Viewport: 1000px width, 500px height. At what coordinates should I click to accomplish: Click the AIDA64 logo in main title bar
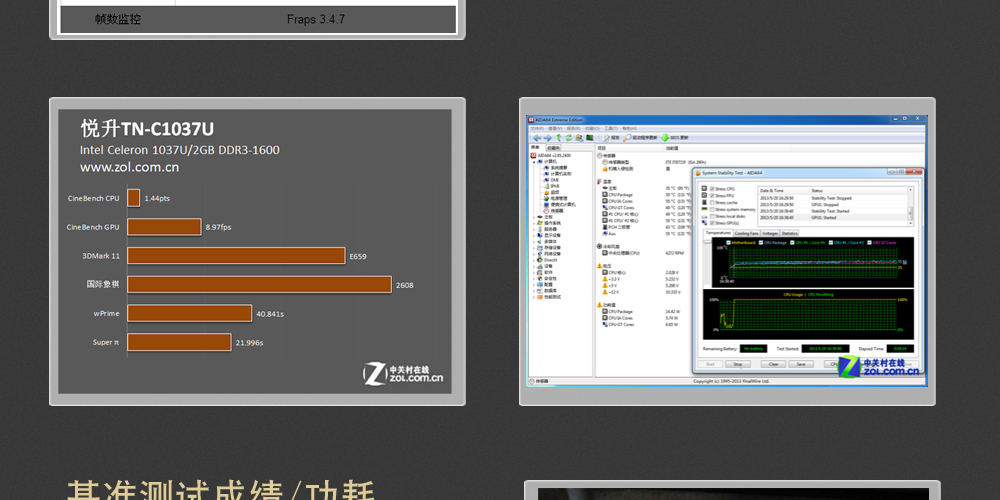point(531,120)
